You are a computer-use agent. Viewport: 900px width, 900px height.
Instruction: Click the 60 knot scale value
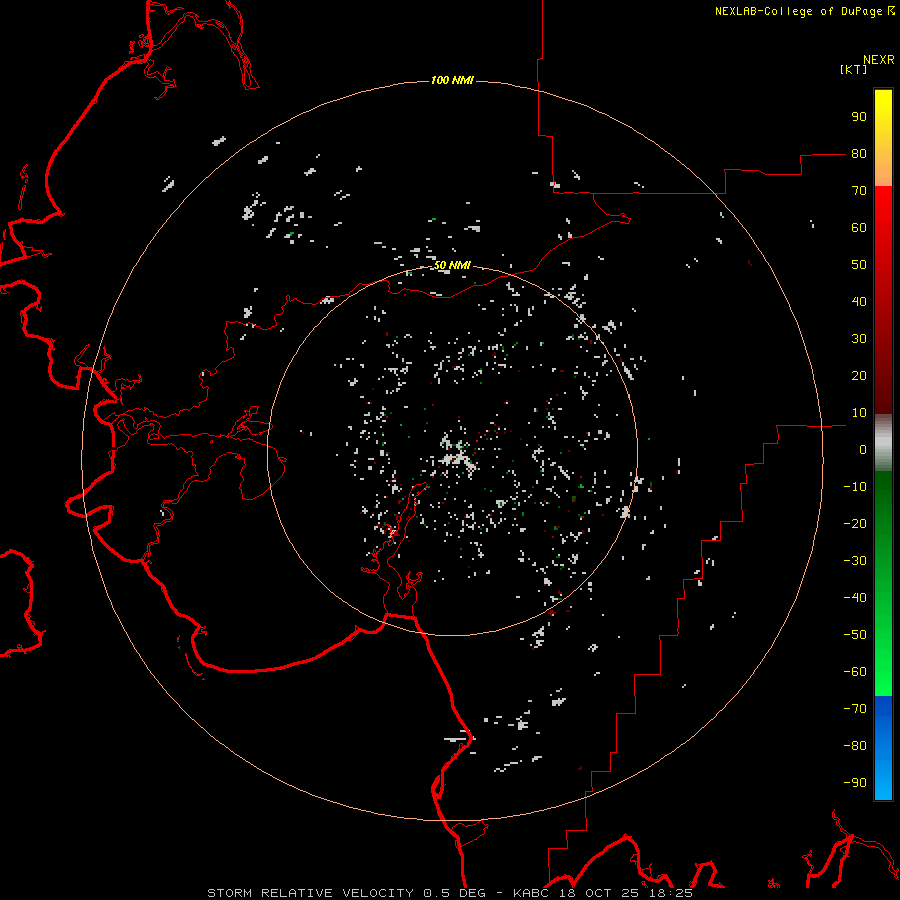click(859, 228)
